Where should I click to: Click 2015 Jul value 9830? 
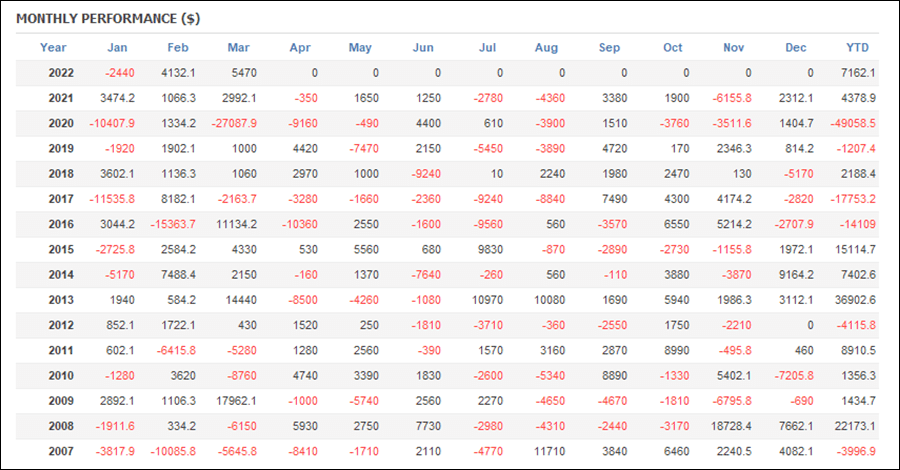pos(490,250)
